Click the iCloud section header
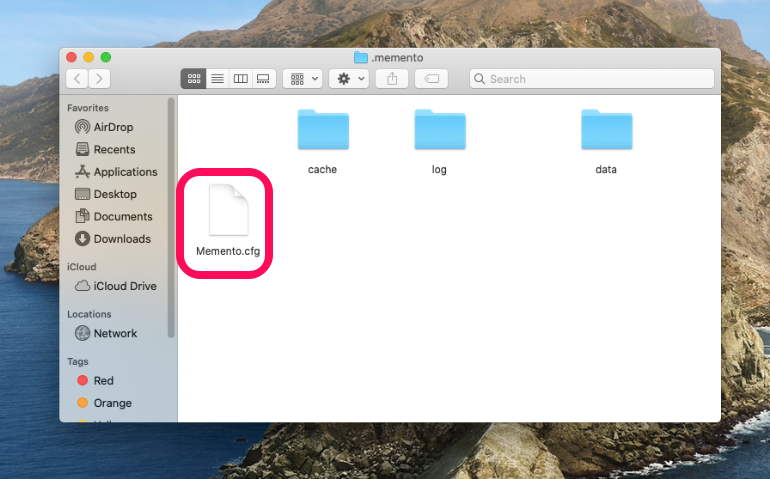 coord(82,267)
